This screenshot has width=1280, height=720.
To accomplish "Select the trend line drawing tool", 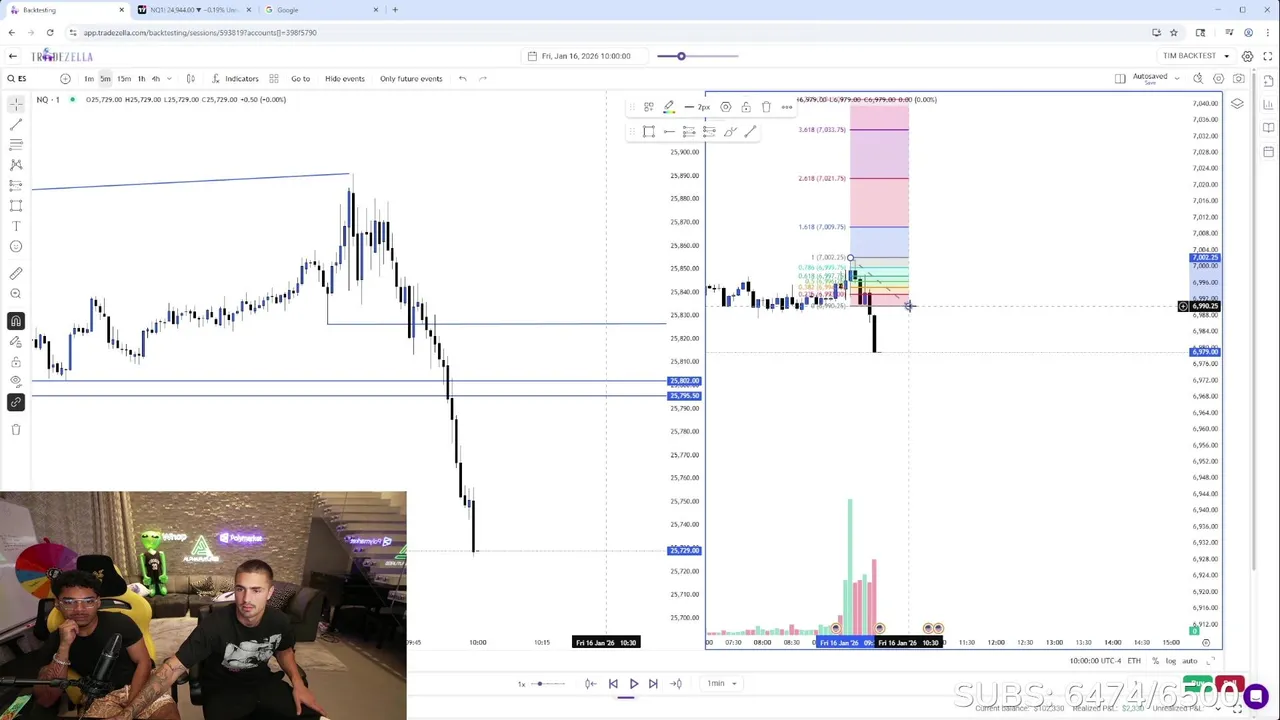I will pyautogui.click(x=16, y=124).
